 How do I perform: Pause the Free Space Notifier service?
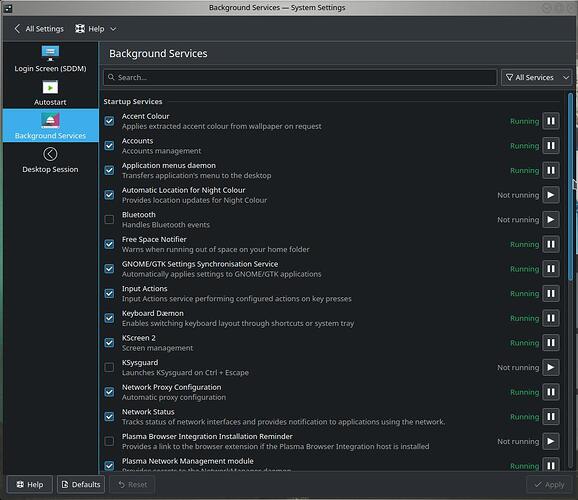(x=551, y=244)
